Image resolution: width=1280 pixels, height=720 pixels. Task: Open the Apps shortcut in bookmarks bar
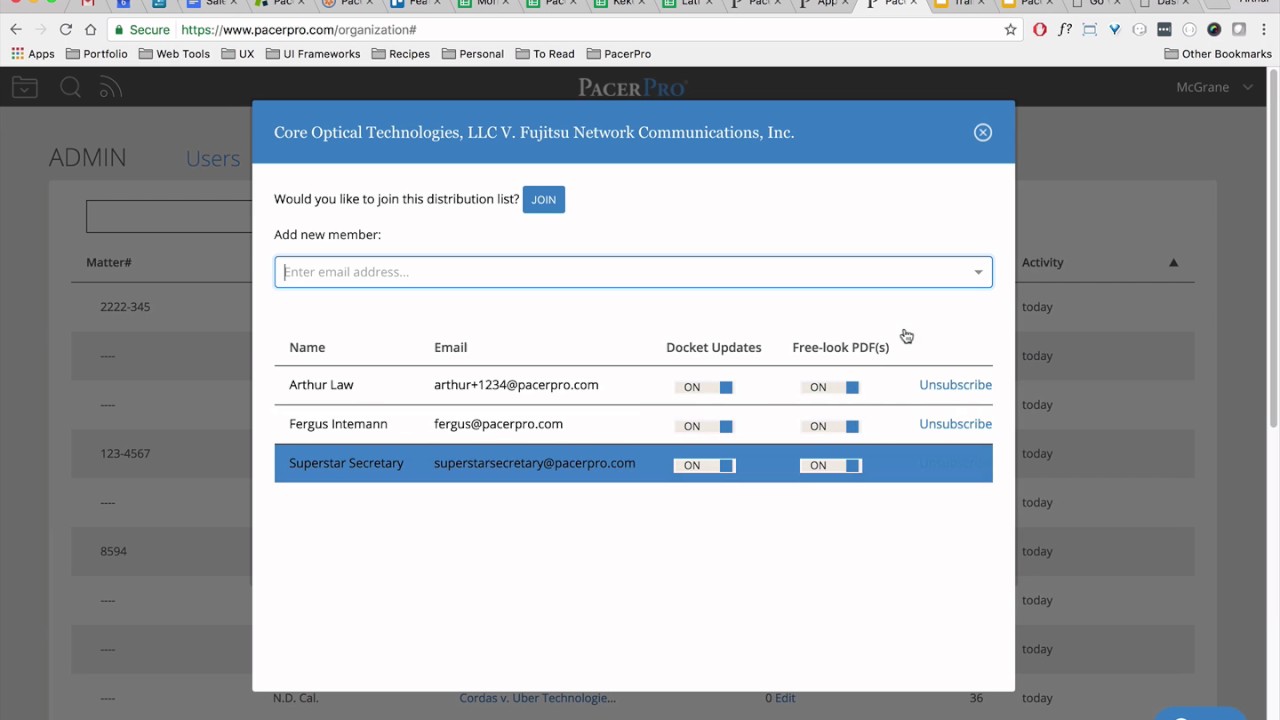[33, 54]
